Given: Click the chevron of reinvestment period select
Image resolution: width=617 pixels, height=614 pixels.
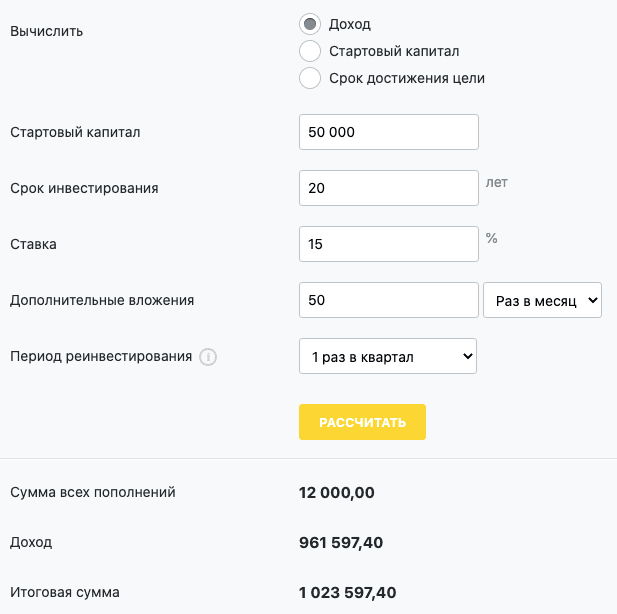Looking at the screenshot, I should pos(468,356).
